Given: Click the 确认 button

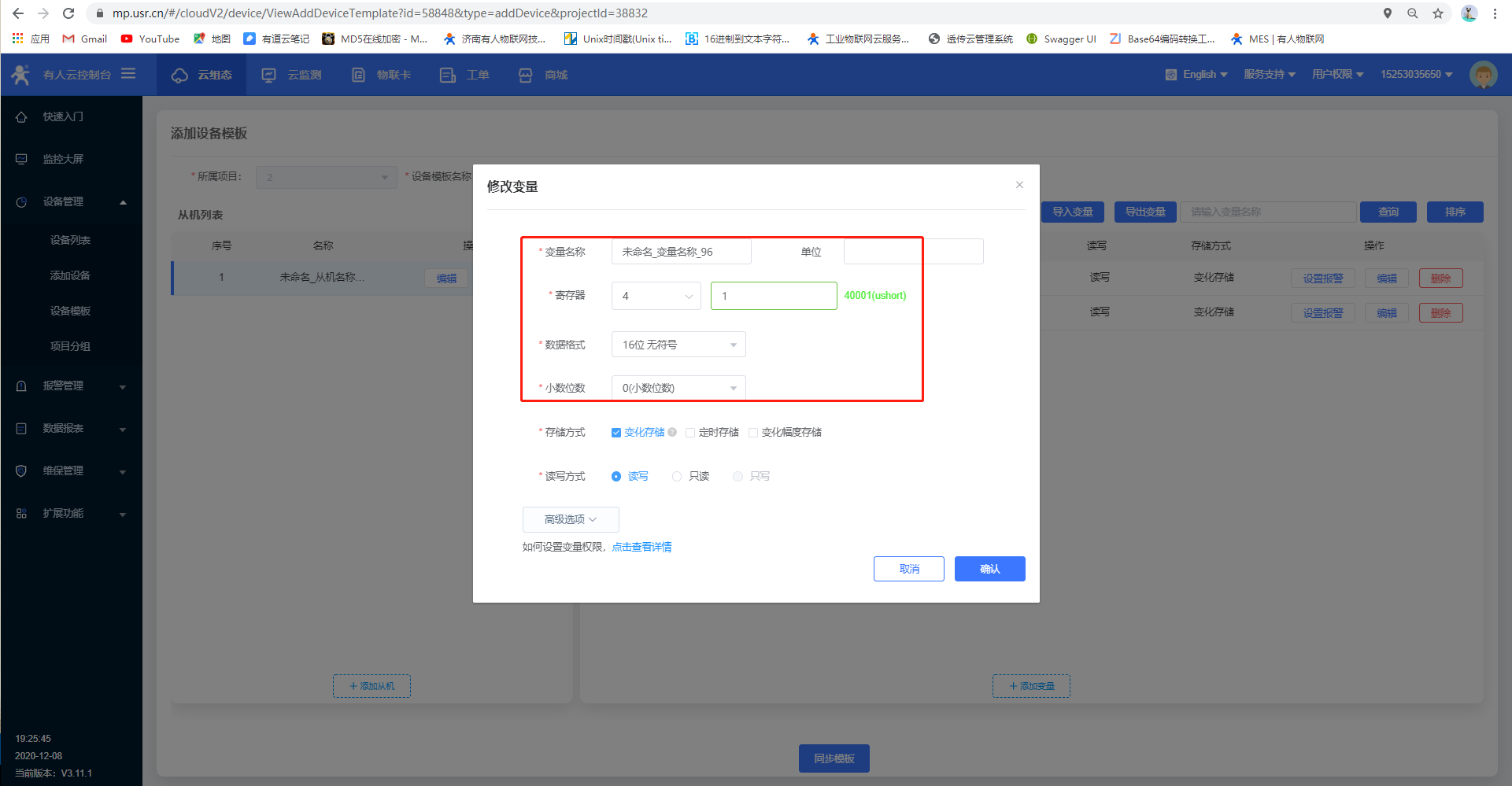Looking at the screenshot, I should tap(989, 569).
